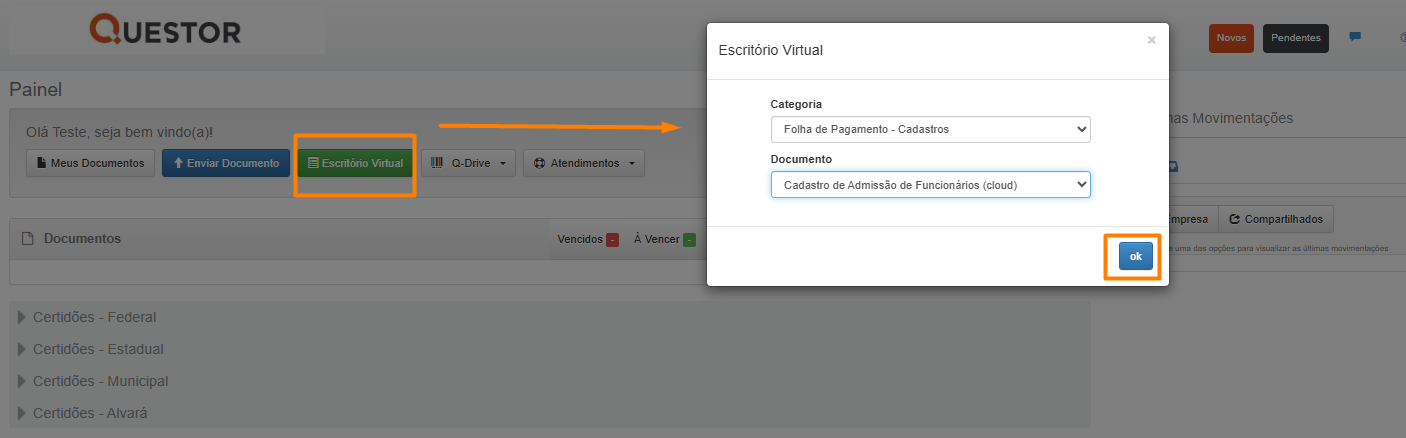1406x438 pixels.
Task: Click the green À Vencer indicator
Action: 689,240
